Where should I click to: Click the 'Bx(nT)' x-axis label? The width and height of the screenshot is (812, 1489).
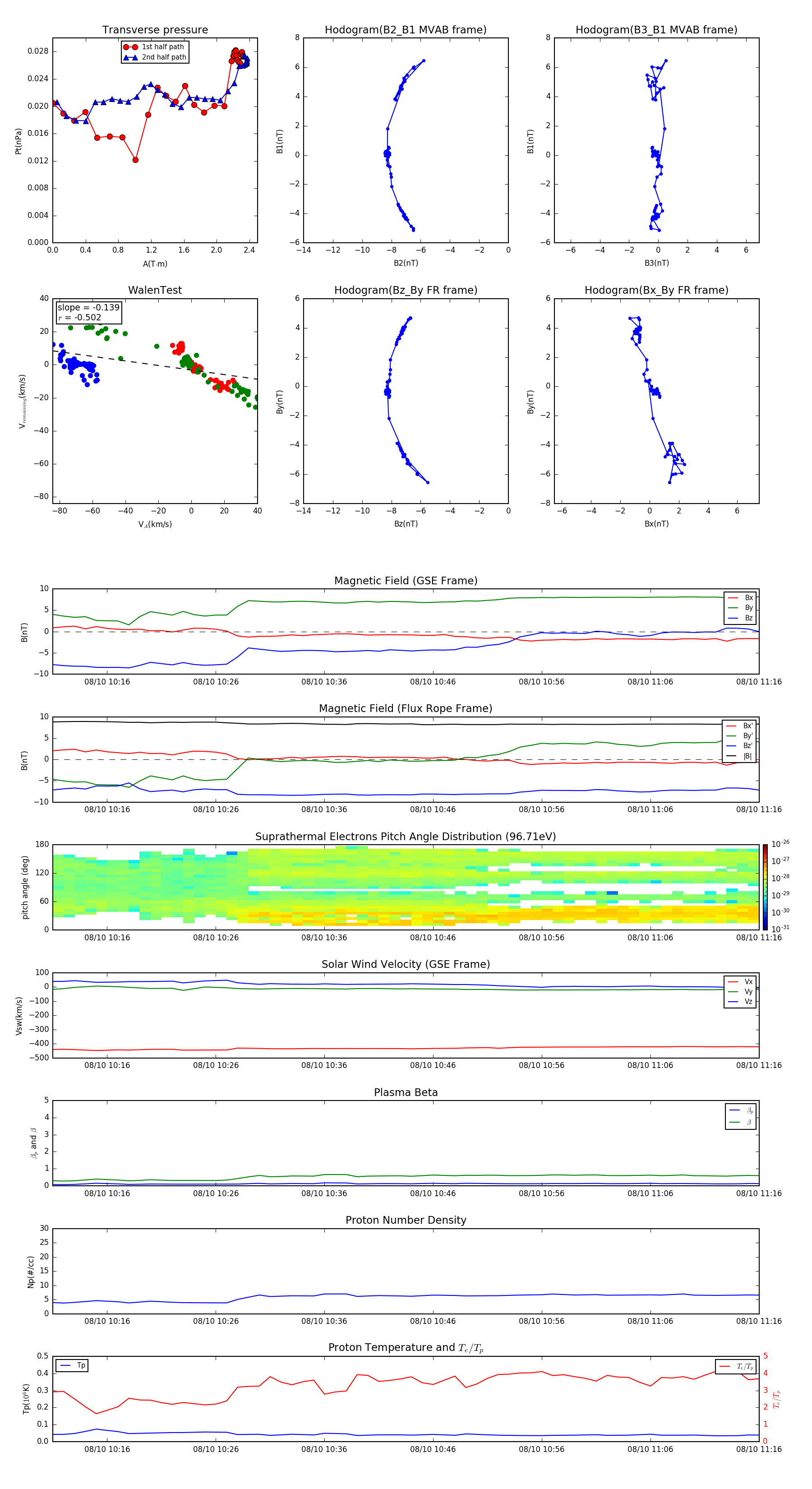(x=656, y=524)
